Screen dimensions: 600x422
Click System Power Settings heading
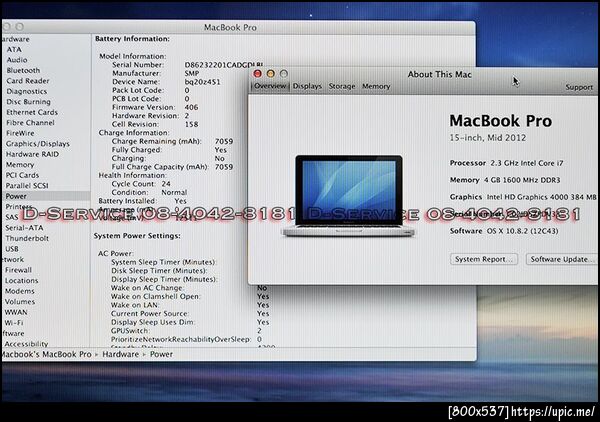tap(137, 236)
